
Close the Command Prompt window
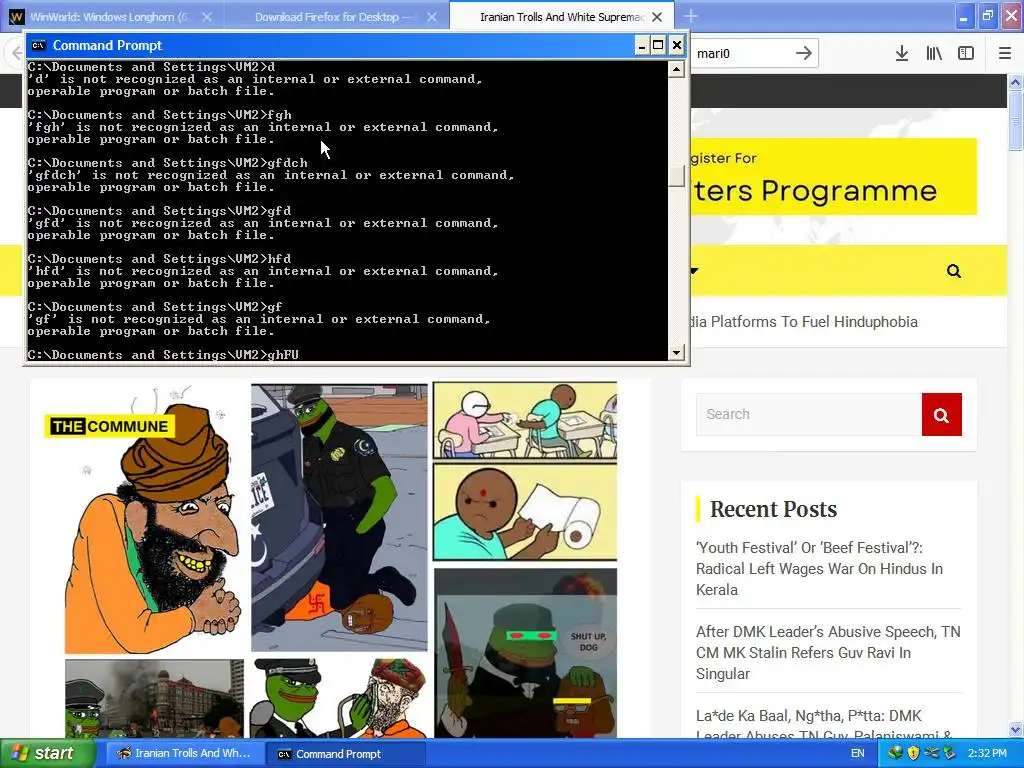tap(677, 45)
